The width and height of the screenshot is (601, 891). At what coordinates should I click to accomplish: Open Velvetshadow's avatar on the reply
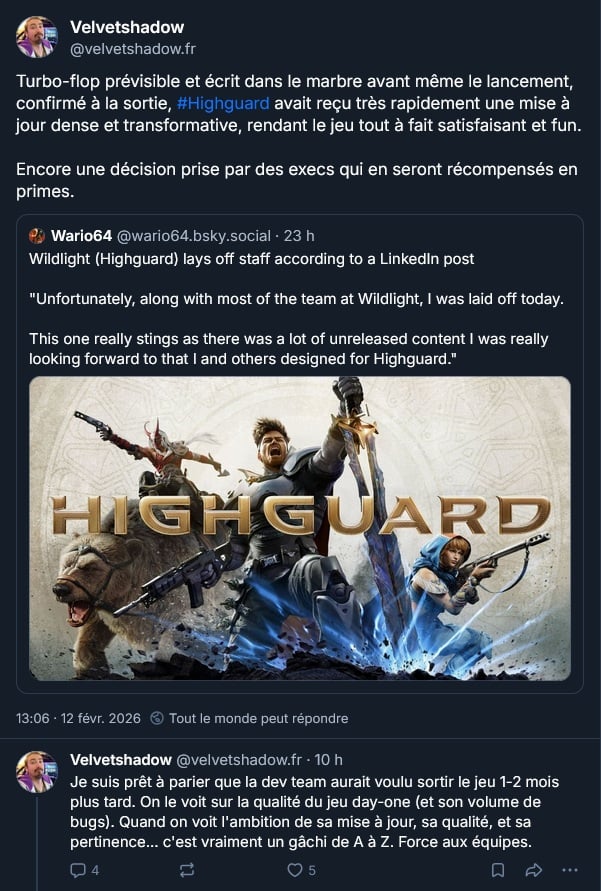(x=36, y=771)
